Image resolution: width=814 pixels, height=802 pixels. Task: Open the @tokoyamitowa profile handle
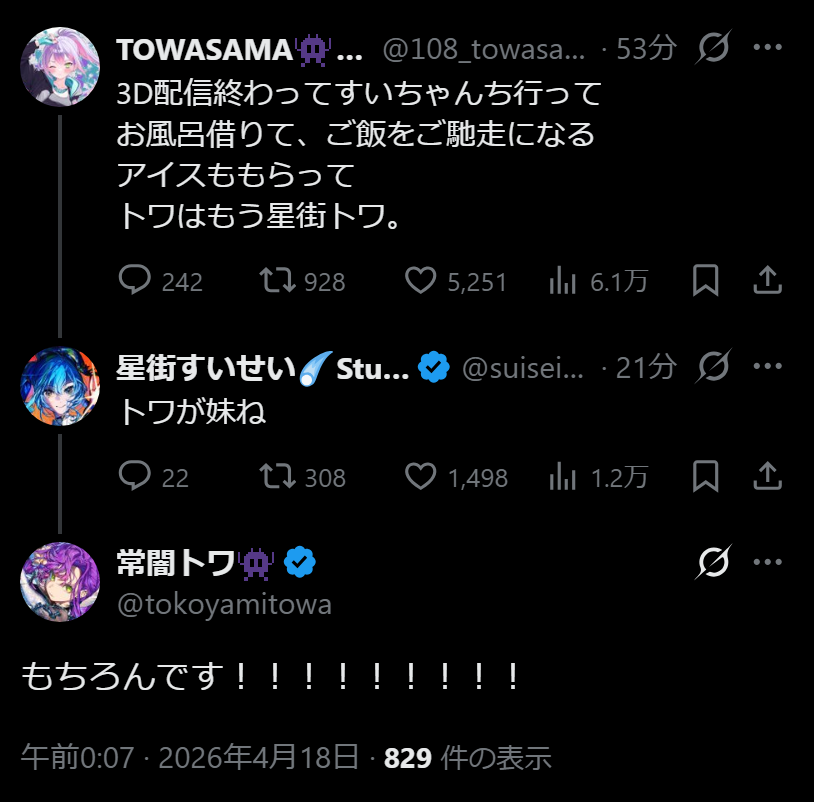click(225, 604)
